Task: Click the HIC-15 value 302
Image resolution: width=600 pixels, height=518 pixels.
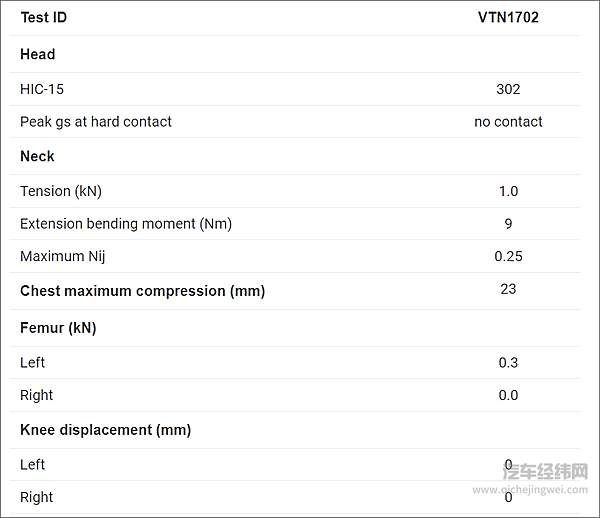Action: pos(508,89)
